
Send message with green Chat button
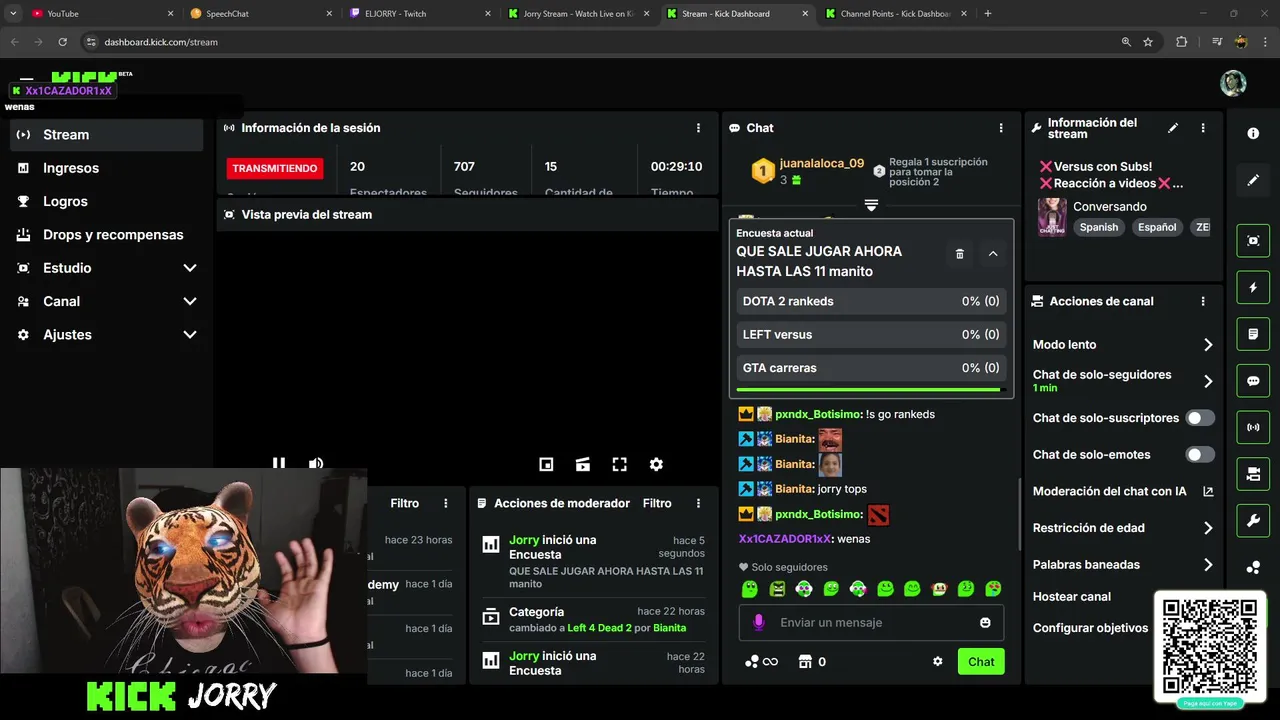point(981,661)
